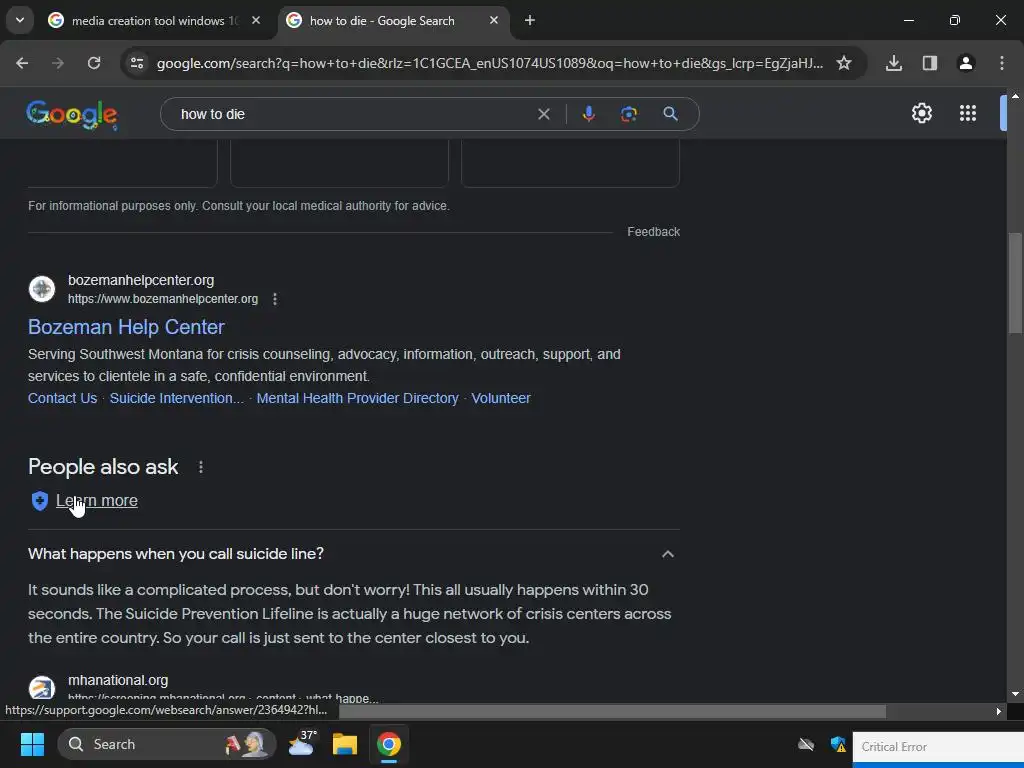Open Chrome three-dot menu
Screen dimensions: 1024x768
tap(1002, 63)
